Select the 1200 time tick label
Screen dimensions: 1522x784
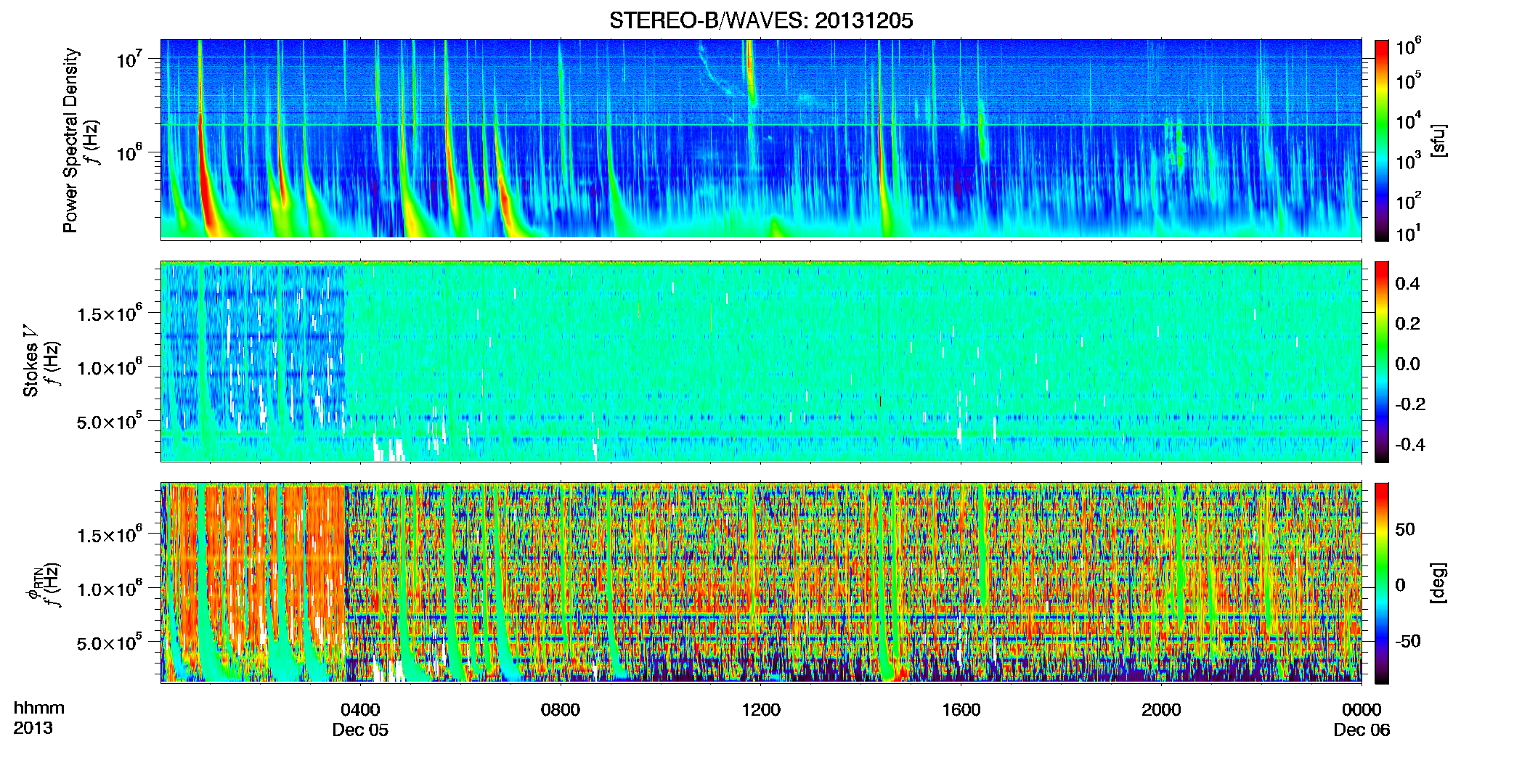(x=761, y=709)
